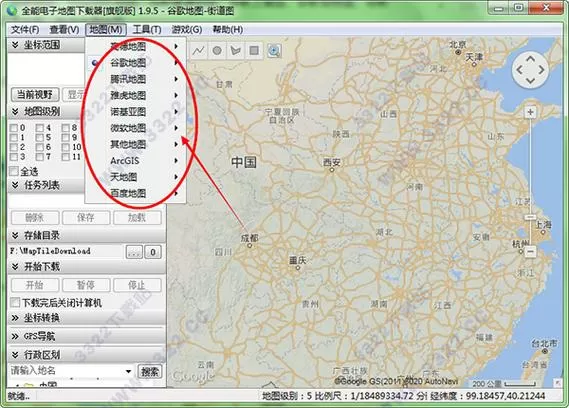
Task: Open the 其他地图 submenu
Action: click(136, 144)
